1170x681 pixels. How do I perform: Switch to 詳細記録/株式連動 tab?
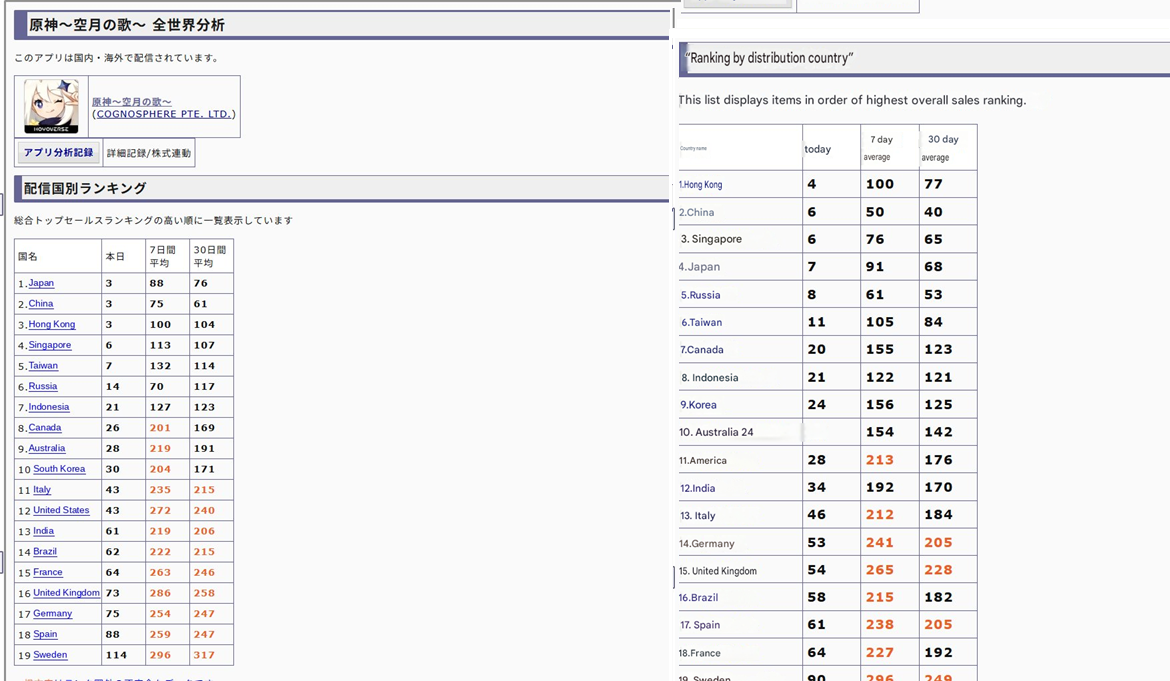(148, 153)
